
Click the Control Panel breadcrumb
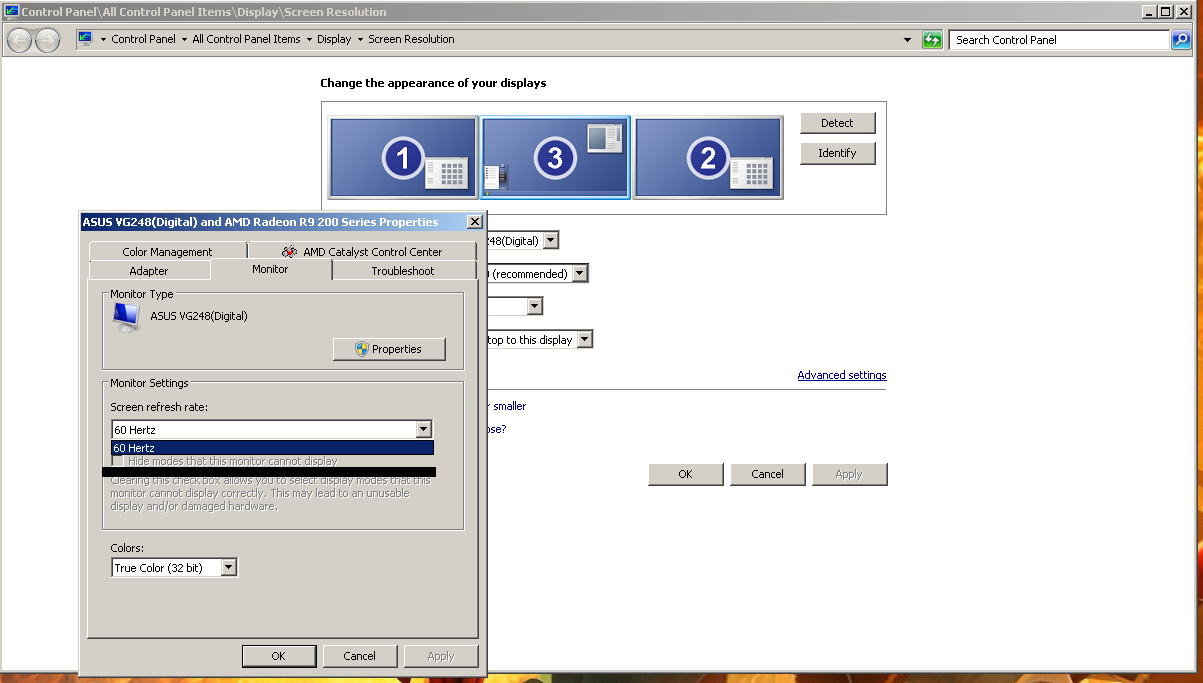tap(143, 39)
